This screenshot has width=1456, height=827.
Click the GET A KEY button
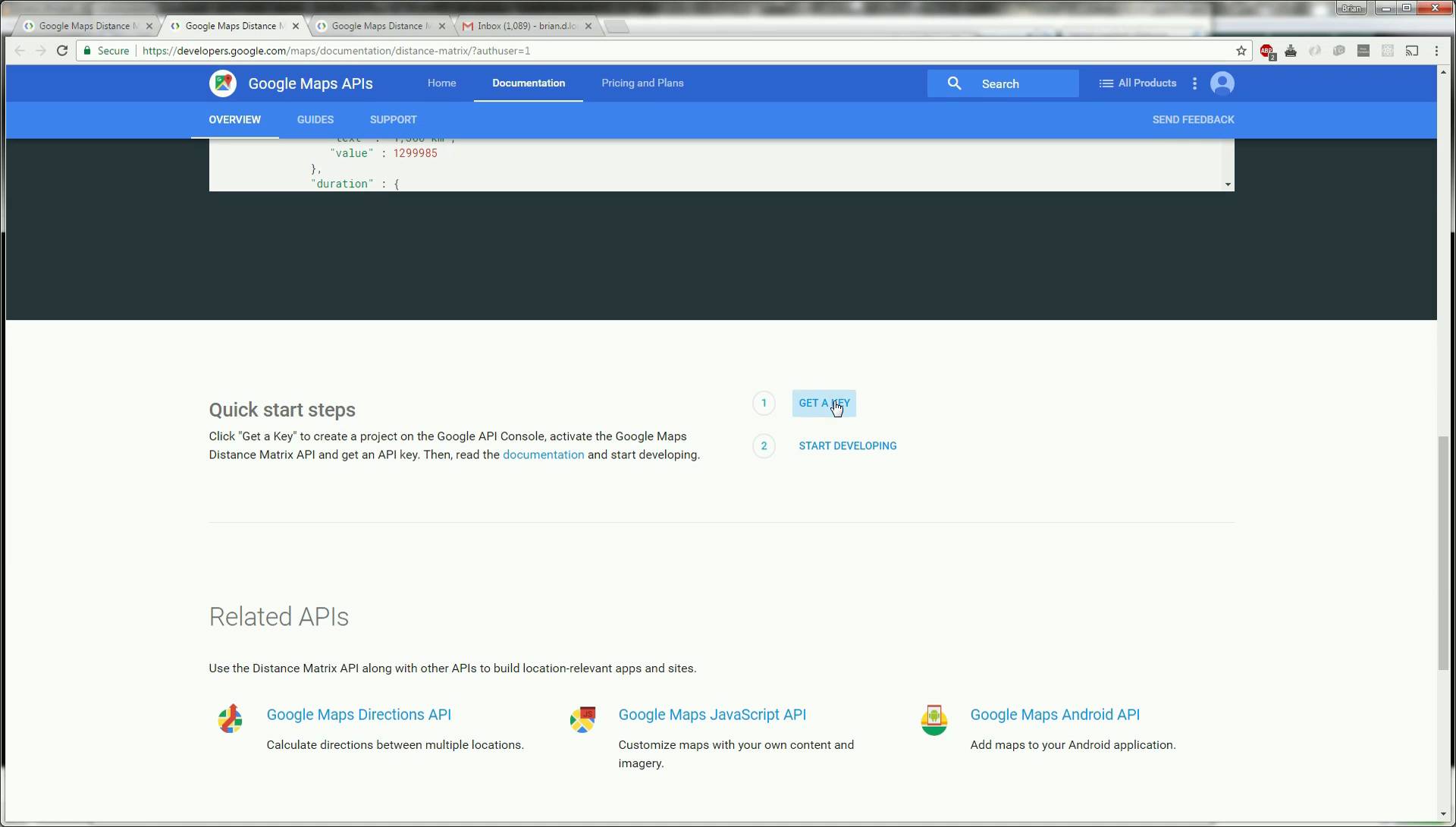point(824,403)
